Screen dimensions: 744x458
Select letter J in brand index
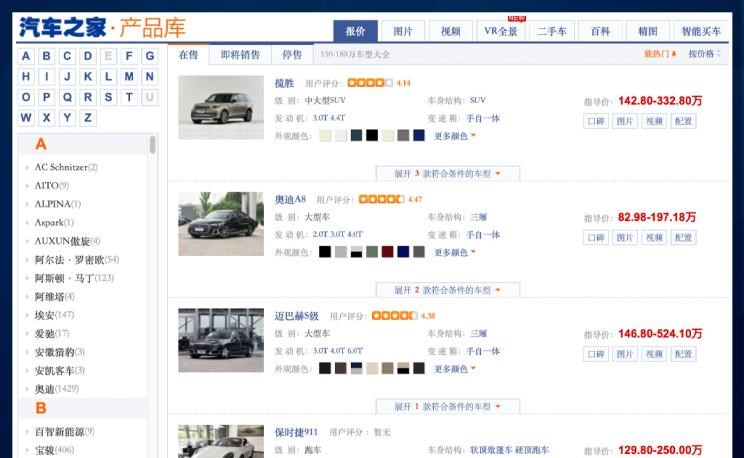point(67,76)
